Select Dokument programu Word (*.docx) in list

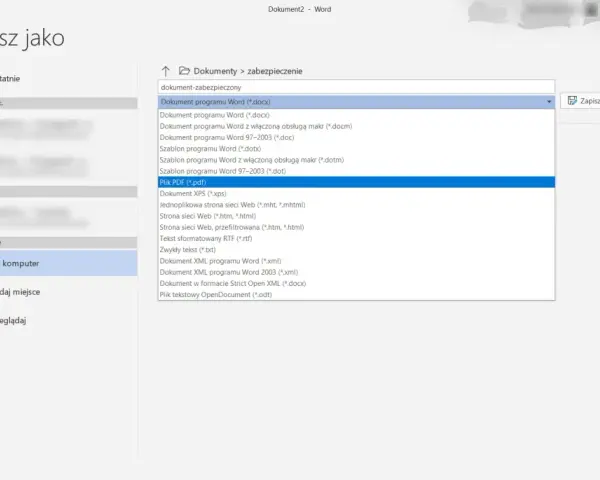click(356, 115)
